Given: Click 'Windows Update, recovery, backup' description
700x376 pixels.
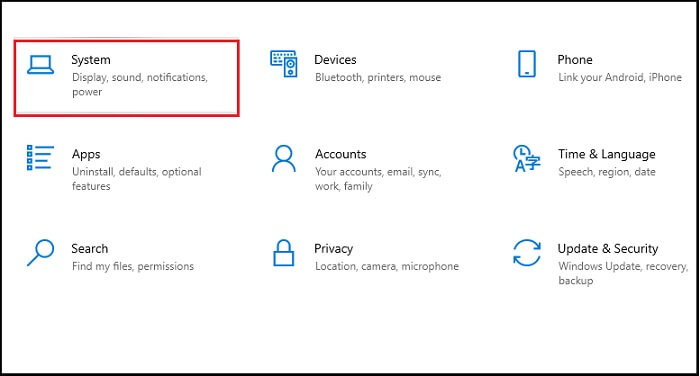Looking at the screenshot, I should [623, 273].
